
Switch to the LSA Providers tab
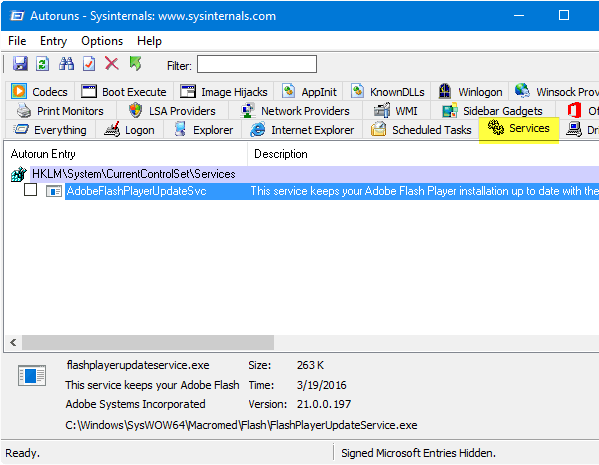coord(173,111)
